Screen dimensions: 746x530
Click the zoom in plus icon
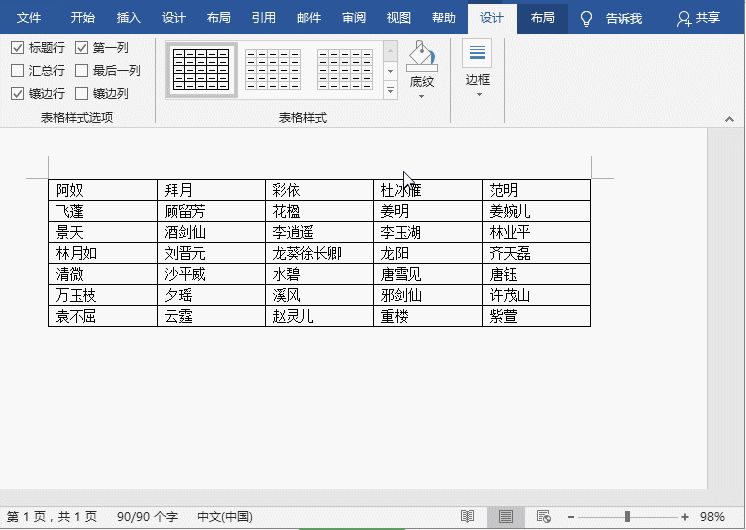click(x=685, y=517)
